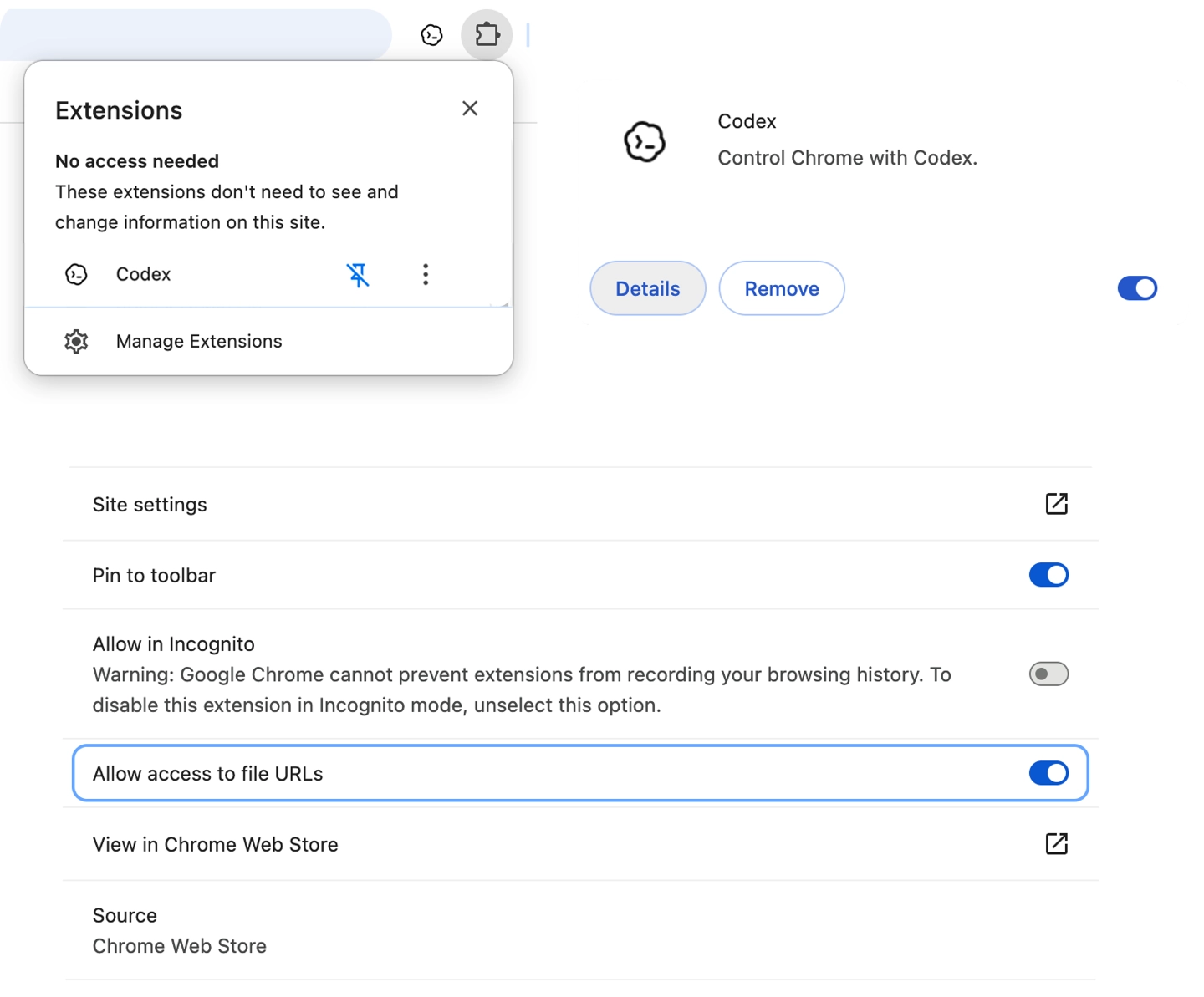Open the Codex three-dot more options menu
This screenshot has height=997, width=1204.
tap(426, 275)
